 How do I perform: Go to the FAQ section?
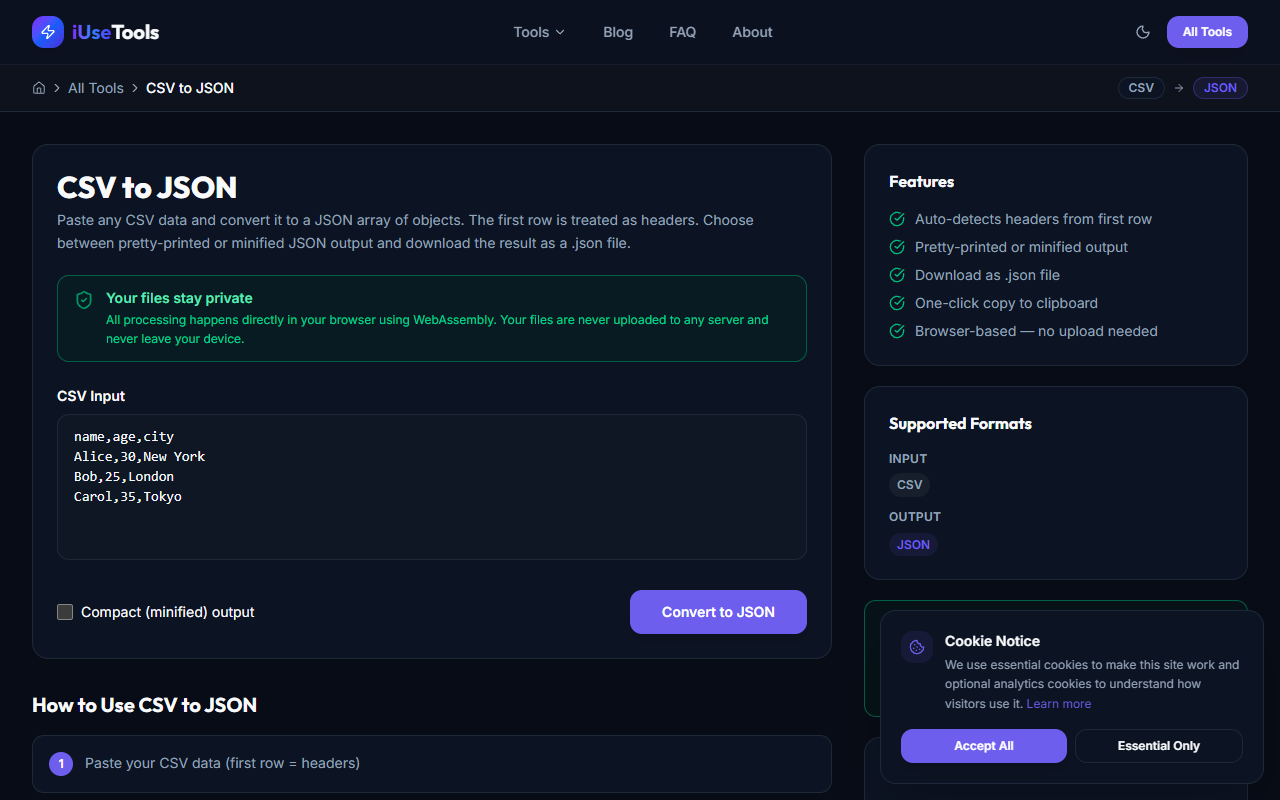point(682,32)
